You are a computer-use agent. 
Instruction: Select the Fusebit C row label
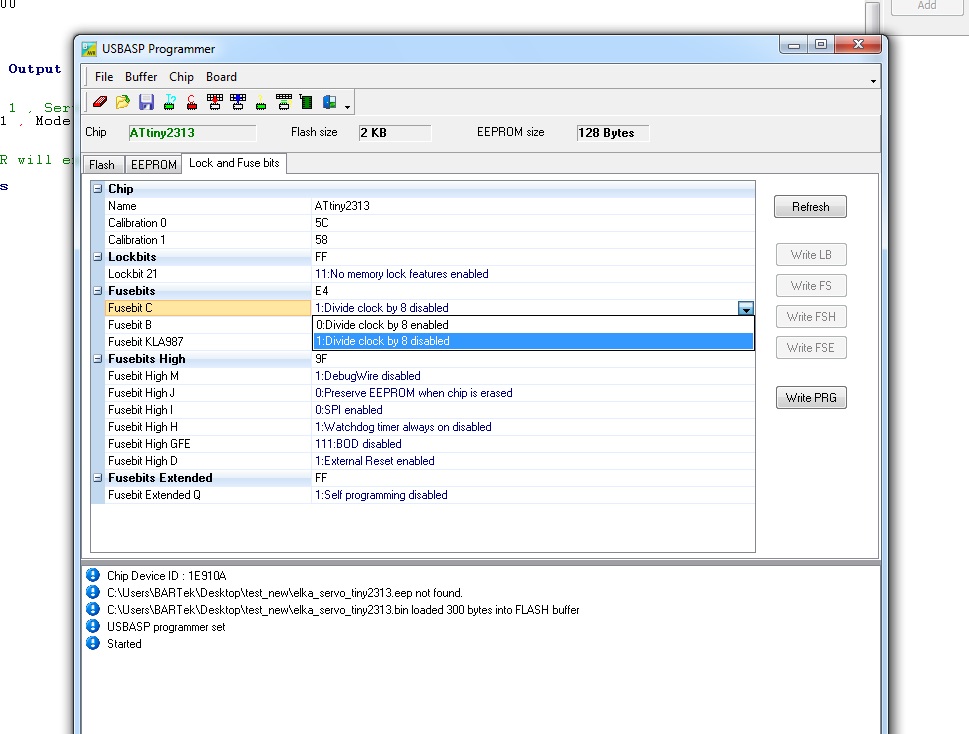point(208,308)
